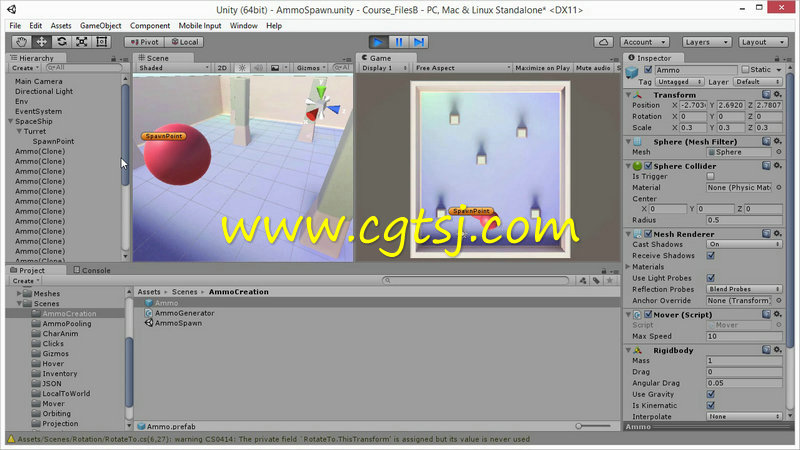Click Max Speed input field
This screenshot has height=450, width=800.
[744, 336]
